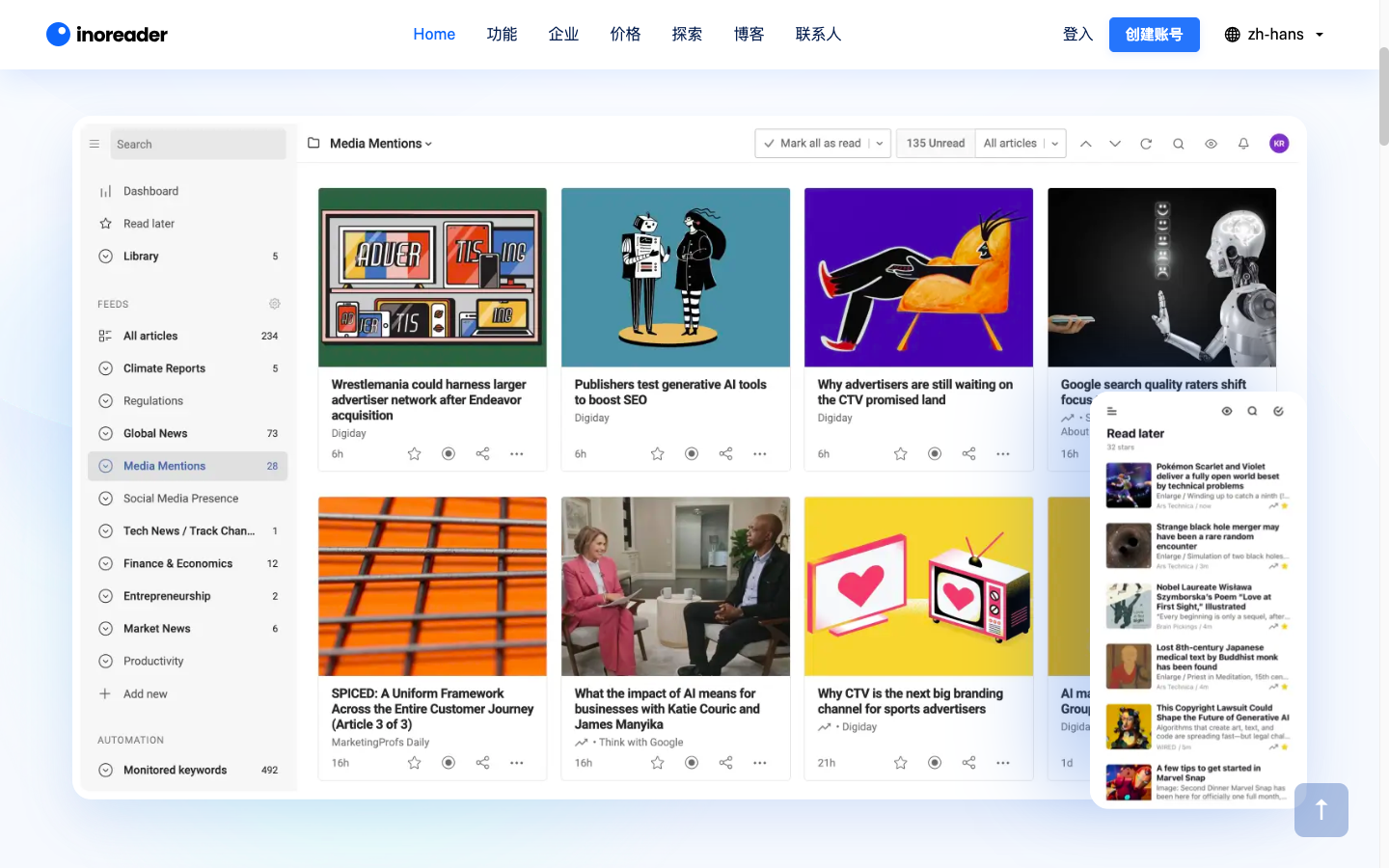Click Mark all as read
The width and height of the screenshot is (1389, 868).
pos(811,144)
